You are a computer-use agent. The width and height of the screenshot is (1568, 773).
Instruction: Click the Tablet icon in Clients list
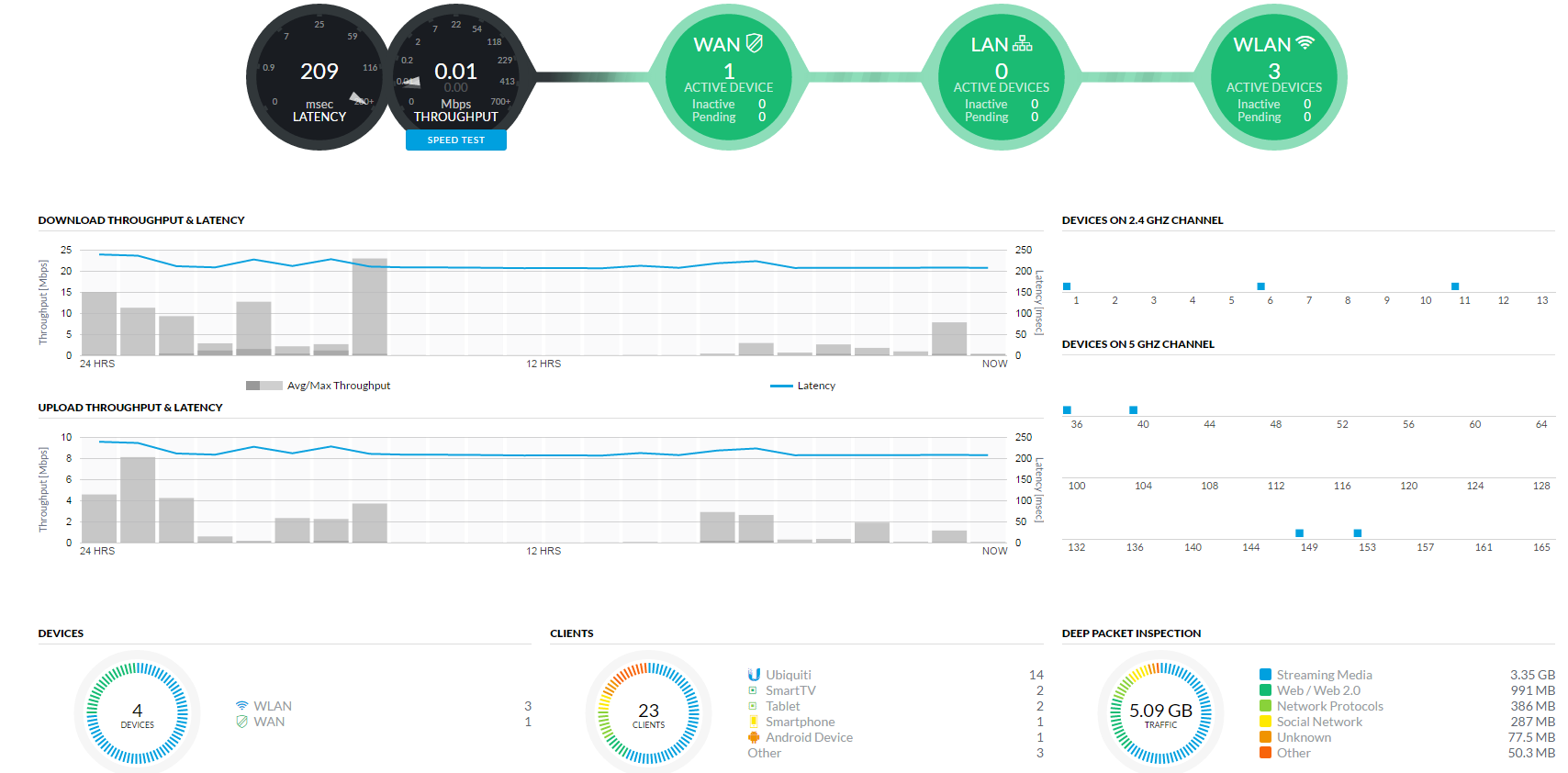[754, 706]
